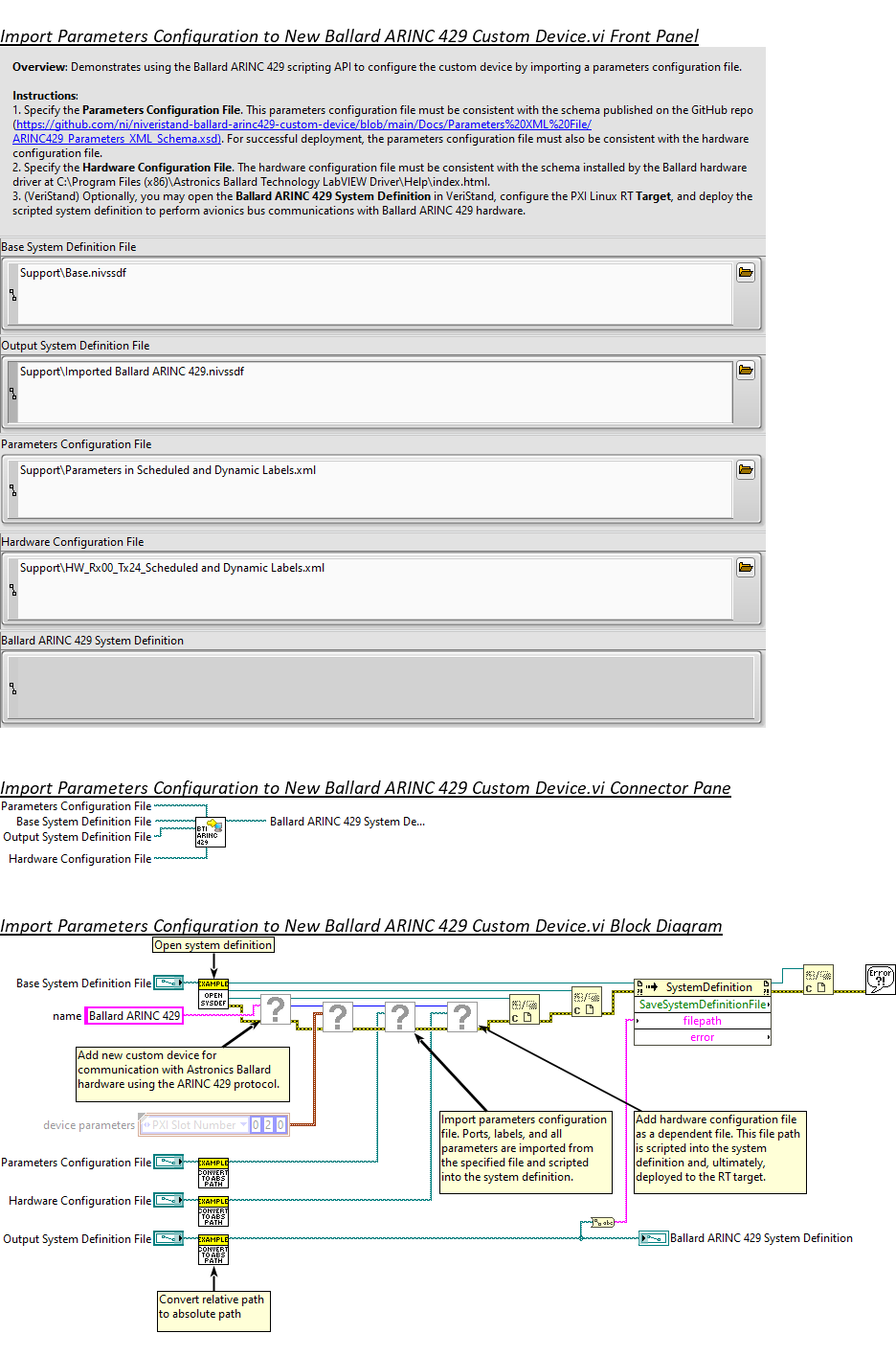Select question-mark node wired to device parameters constant
The height and width of the screenshot is (1356, 896).
[x=338, y=1016]
